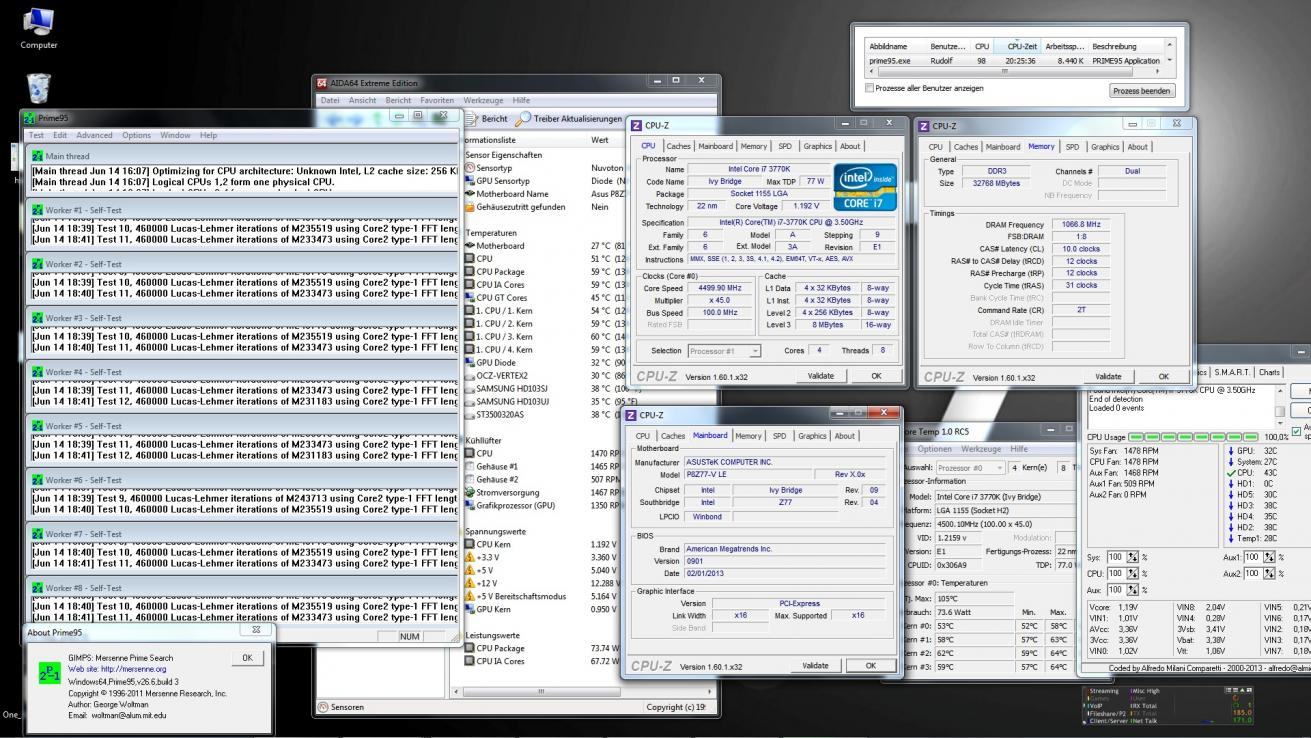Click 'Prozess beenden' in Task Manager
The height and width of the screenshot is (738, 1311).
tap(1141, 91)
